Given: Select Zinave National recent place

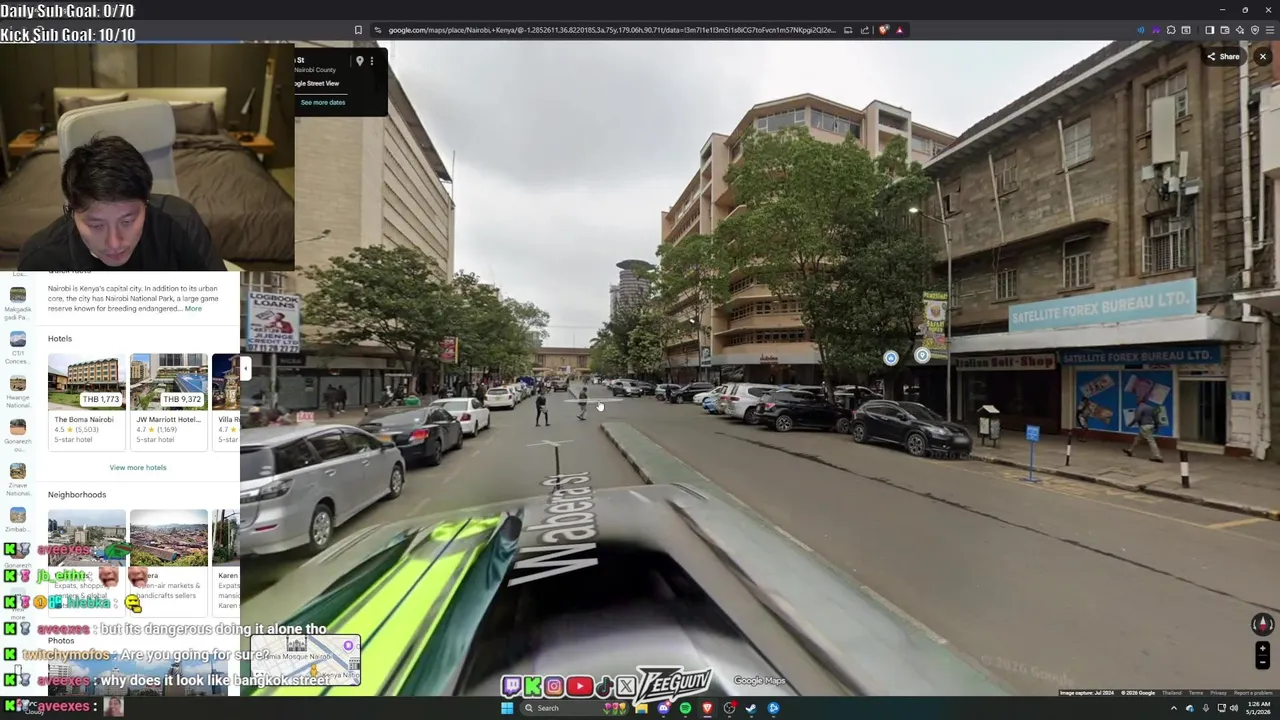Looking at the screenshot, I should [17, 479].
